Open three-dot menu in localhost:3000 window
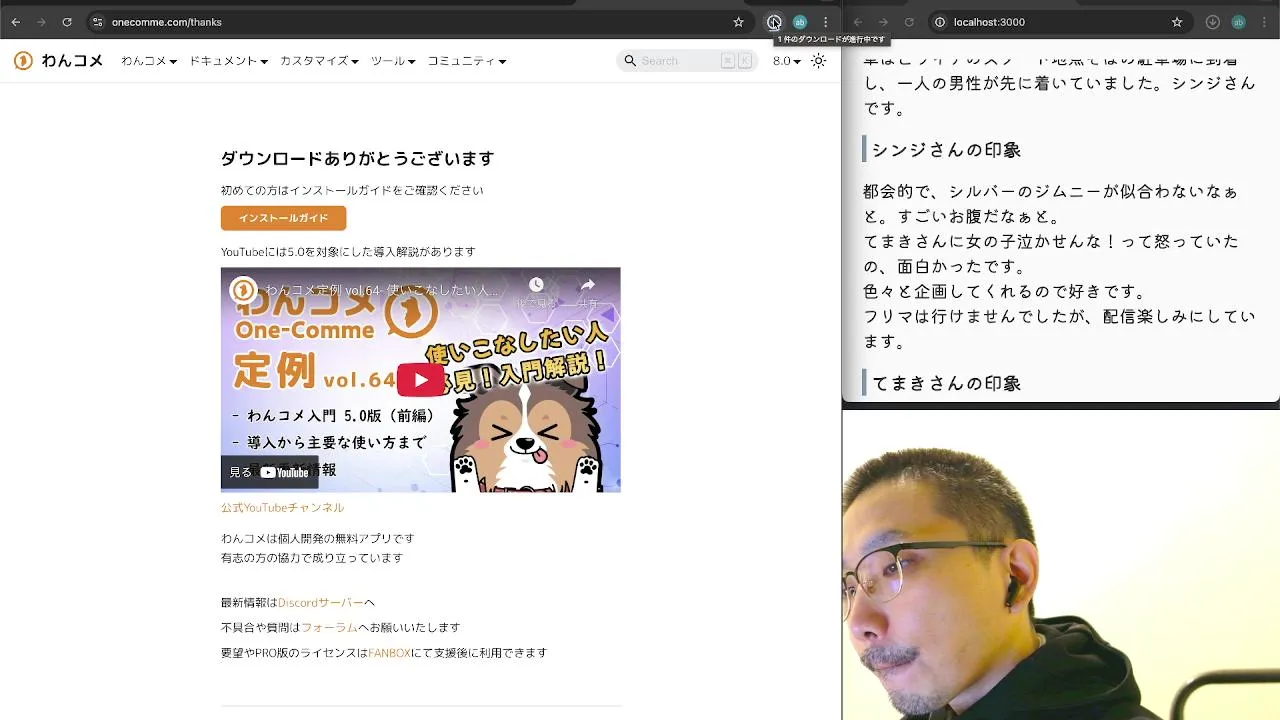1280x720 pixels. [1264, 22]
